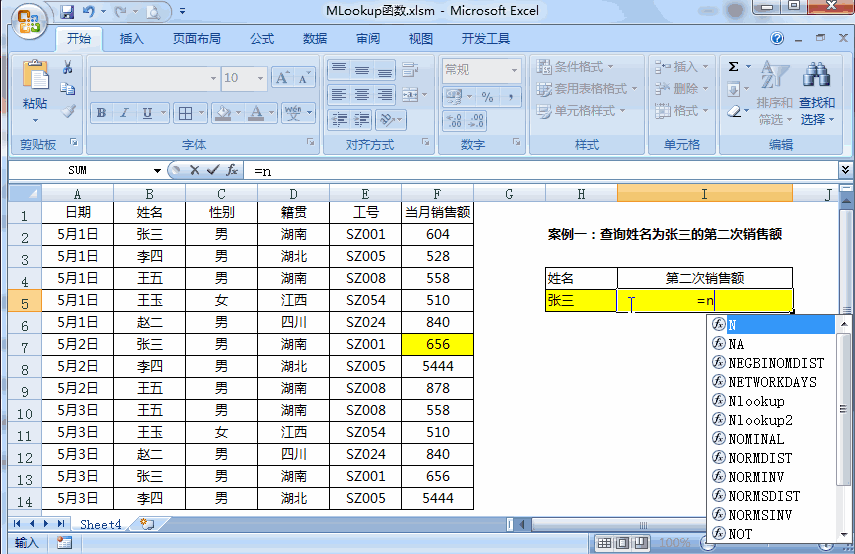Image resolution: width=855 pixels, height=554 pixels.
Task: Apply fill color with the paint bucket
Action: 222,113
